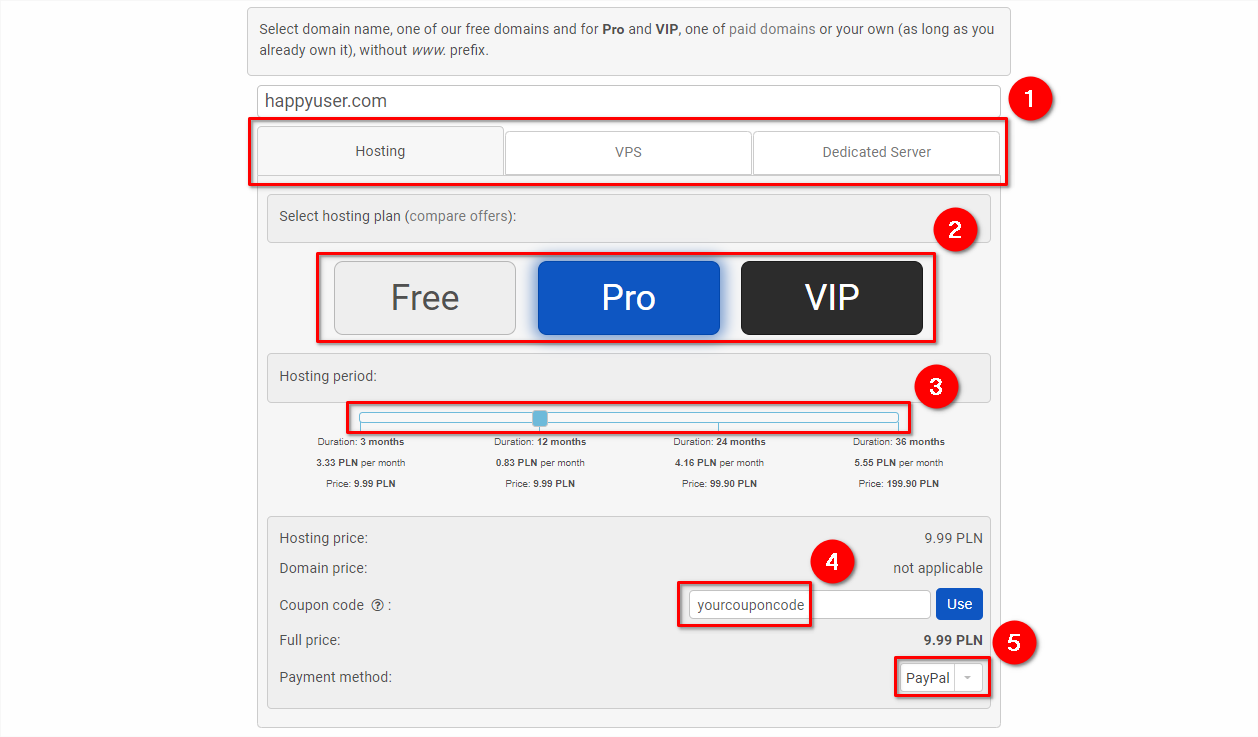Click the hosting period slider handle
Image resolution: width=1258 pixels, height=737 pixels.
point(540,418)
